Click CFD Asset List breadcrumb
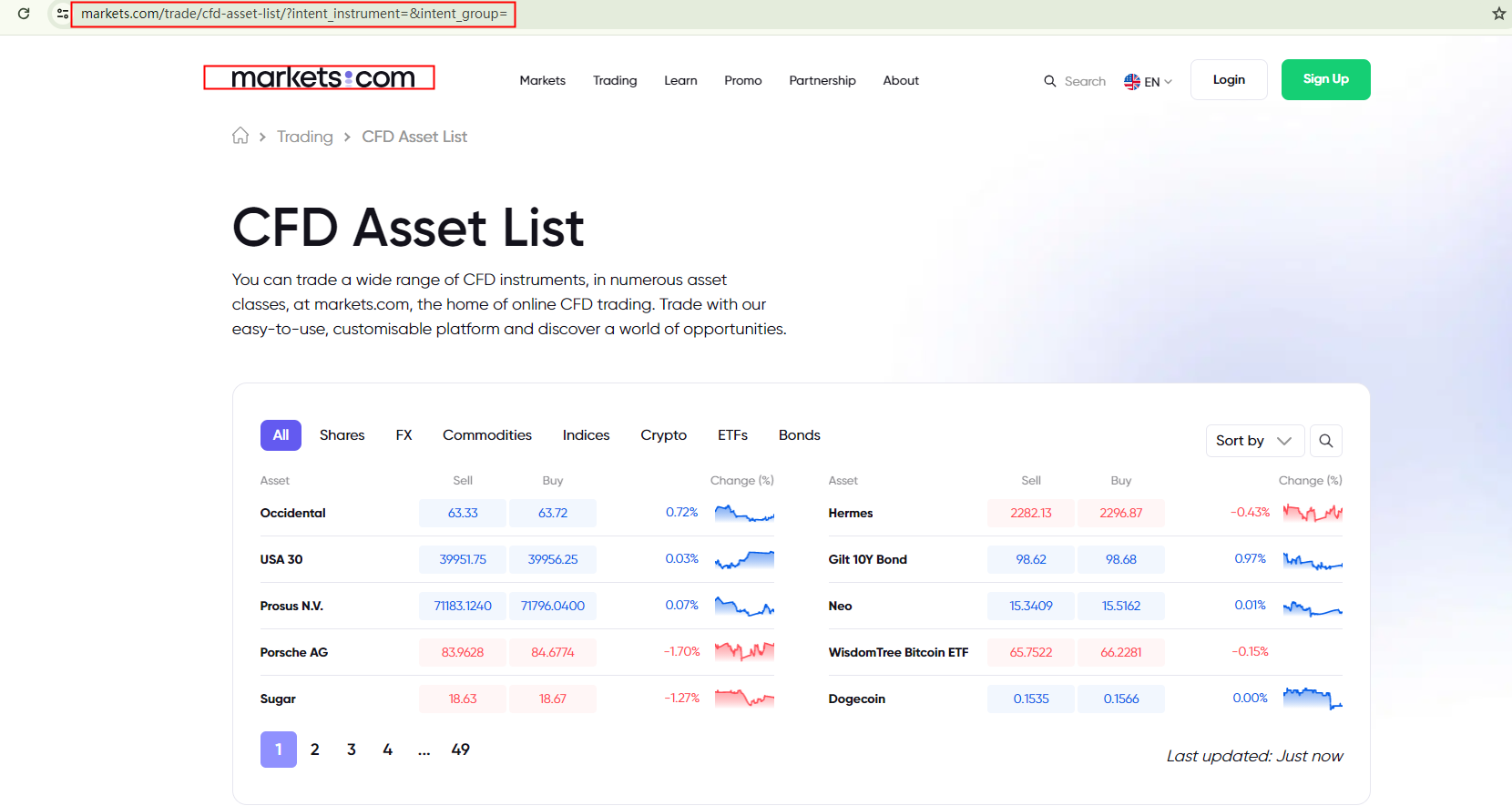The image size is (1512, 806). tap(414, 137)
